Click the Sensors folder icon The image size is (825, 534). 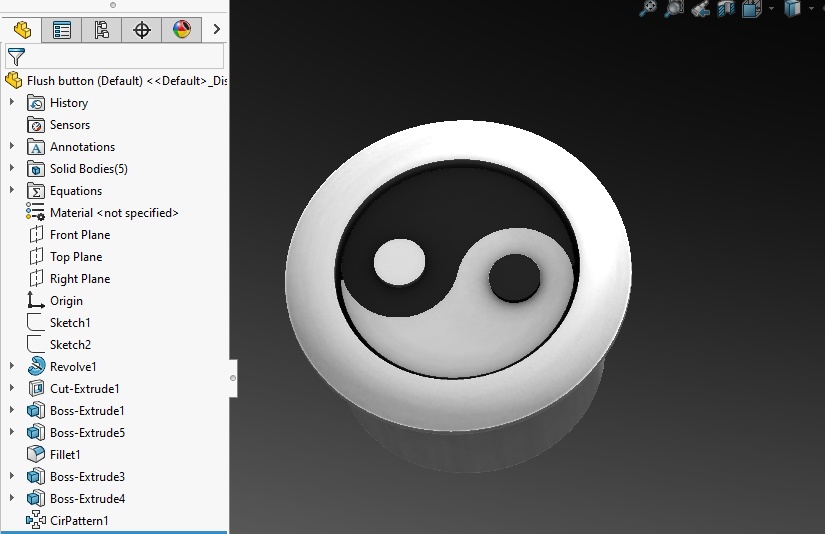pyautogui.click(x=36, y=125)
